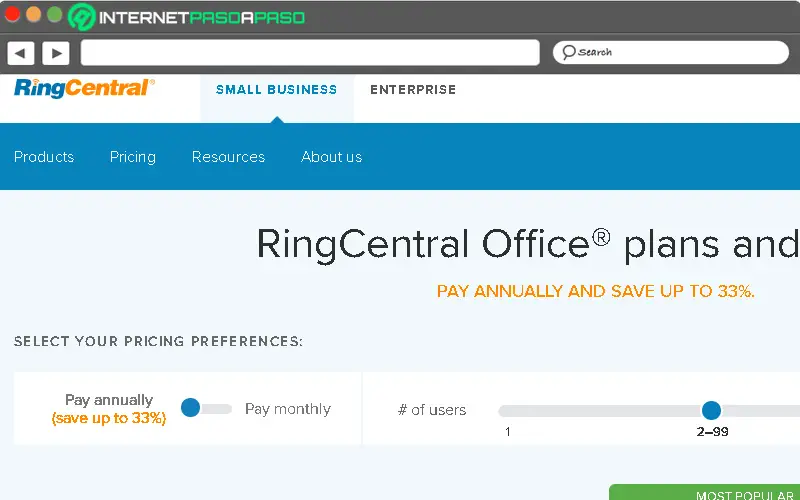The image size is (800, 500).
Task: Click the number of users slider handle
Action: [x=711, y=410]
